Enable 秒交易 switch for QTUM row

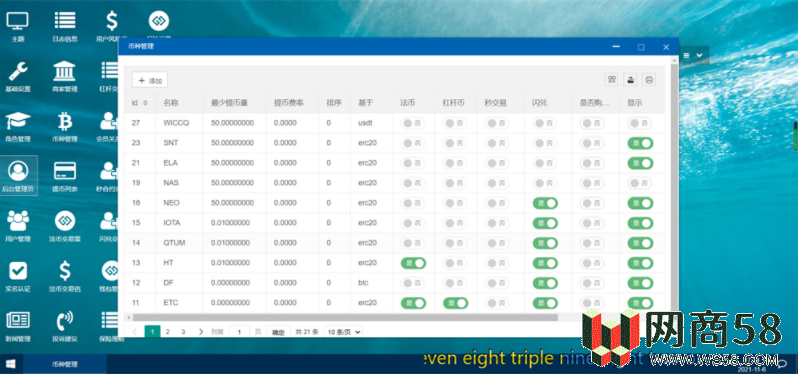coord(497,243)
